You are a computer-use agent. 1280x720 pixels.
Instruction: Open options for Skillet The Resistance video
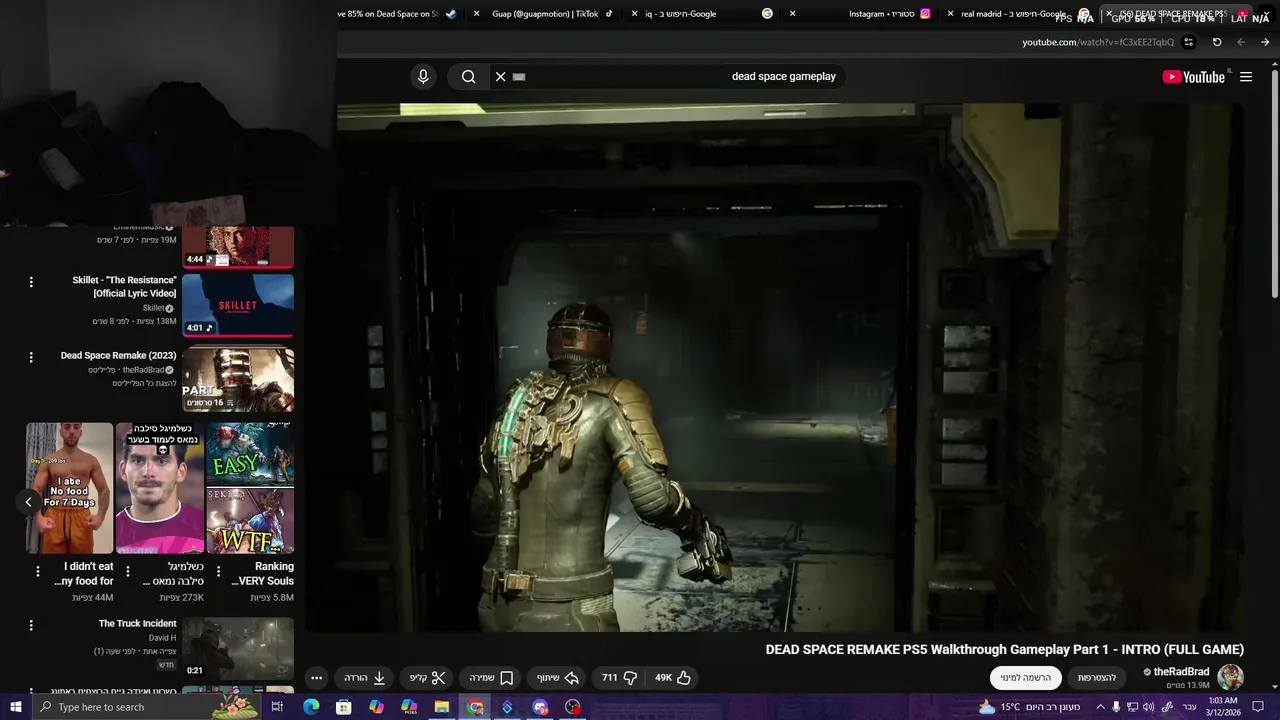coord(31,282)
